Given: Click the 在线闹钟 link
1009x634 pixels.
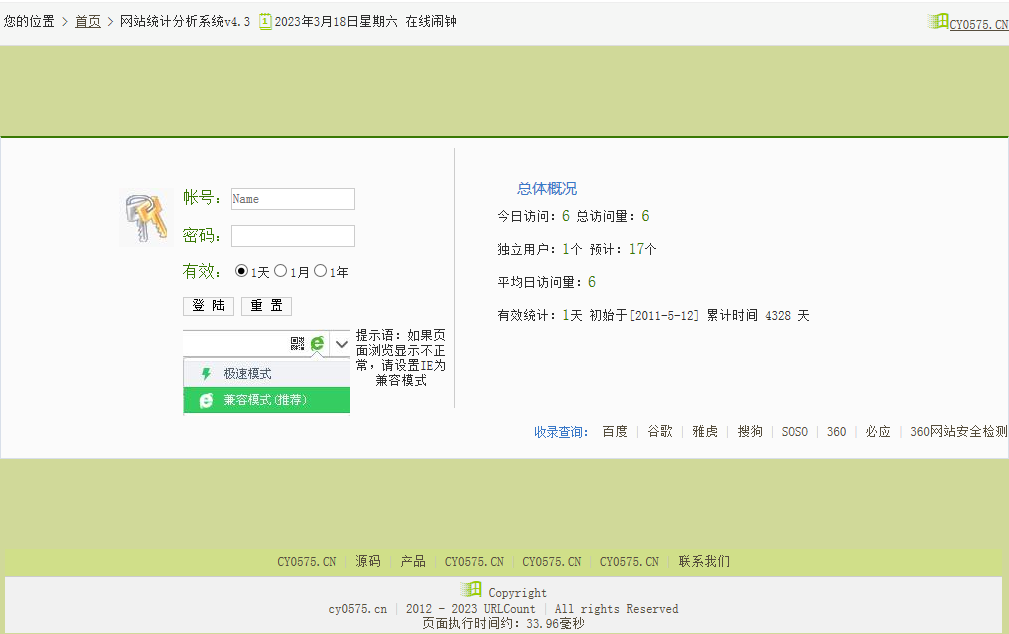Looking at the screenshot, I should [430, 22].
